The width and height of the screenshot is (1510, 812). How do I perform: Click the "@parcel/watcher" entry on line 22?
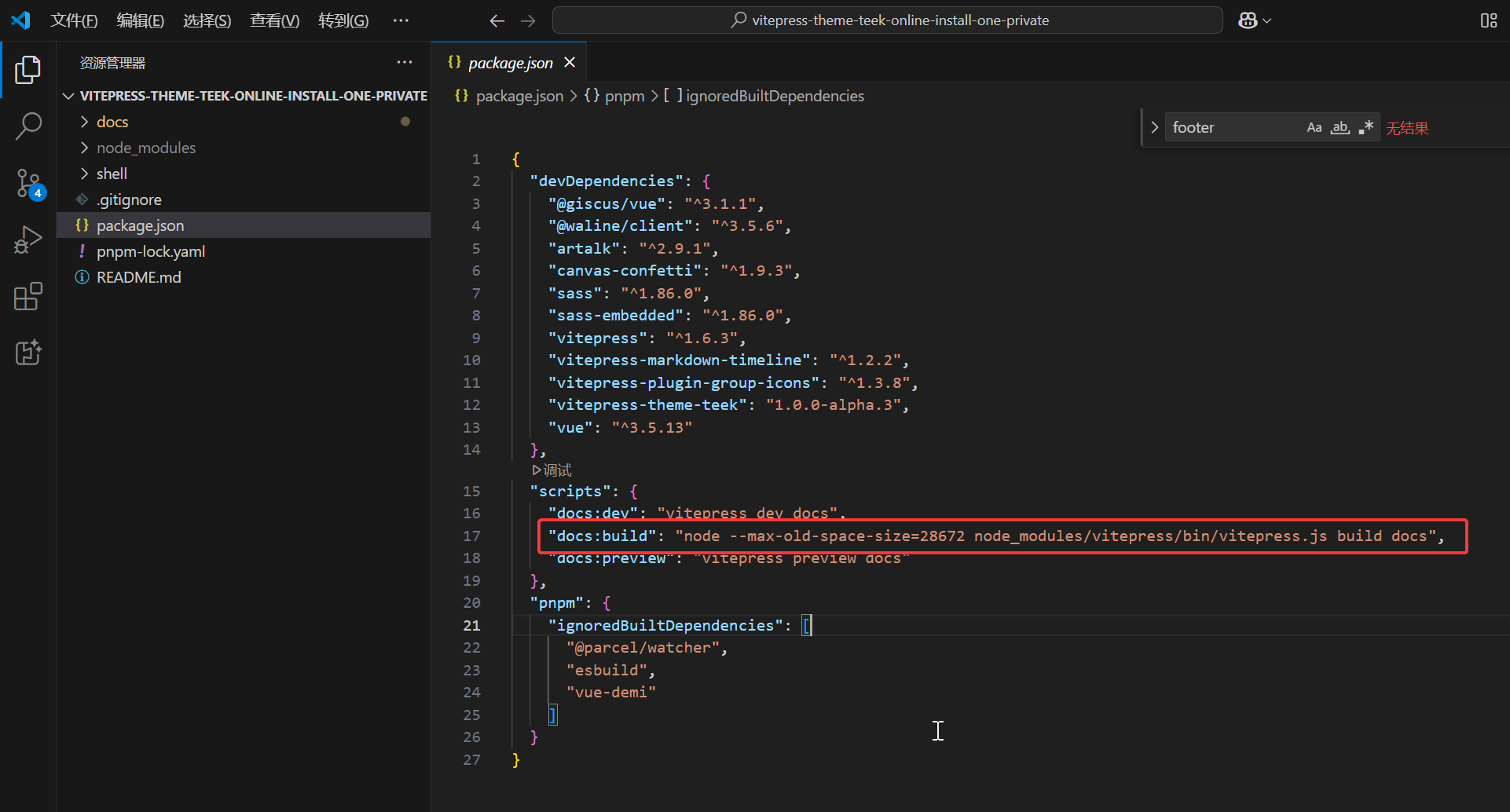(643, 647)
